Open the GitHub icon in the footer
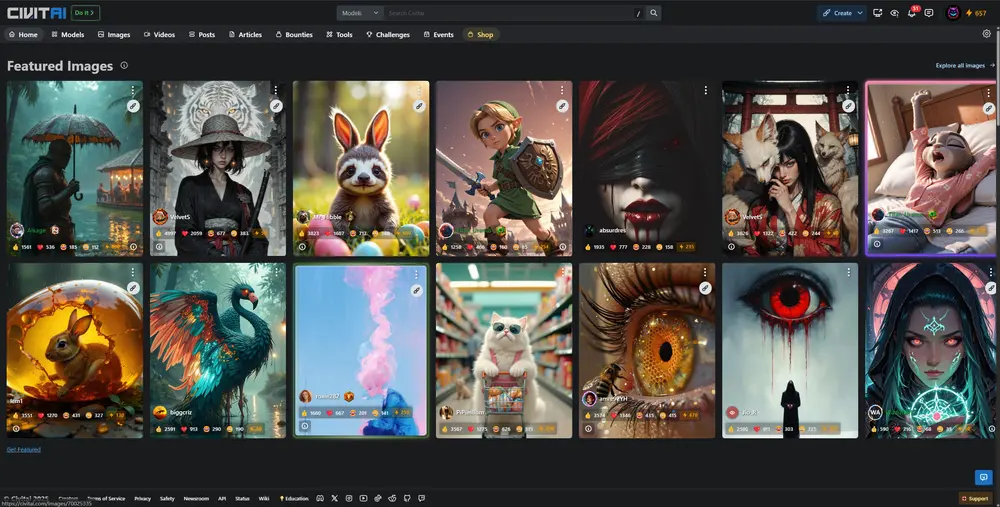The image size is (1000, 507). pyautogui.click(x=406, y=498)
